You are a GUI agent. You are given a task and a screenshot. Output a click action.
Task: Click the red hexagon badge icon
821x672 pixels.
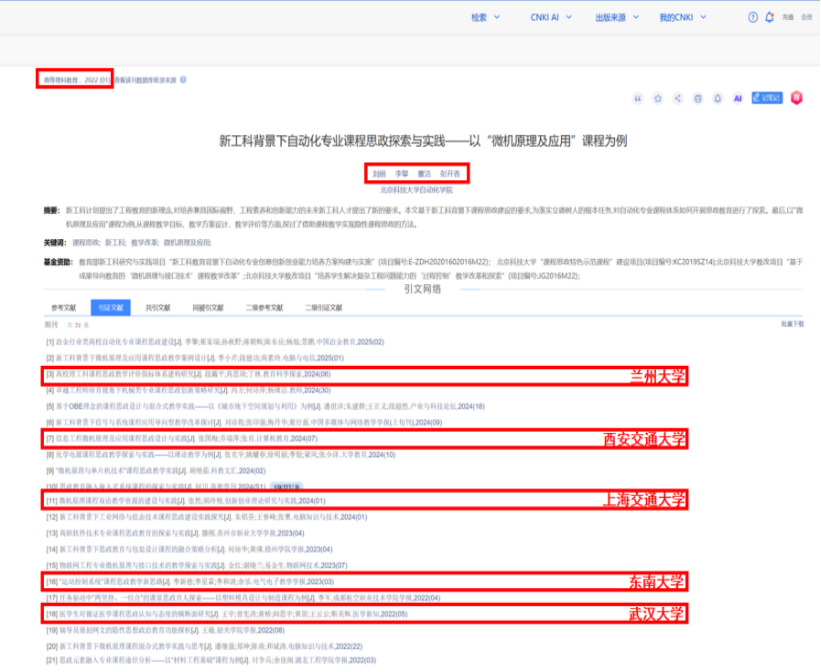click(x=796, y=98)
